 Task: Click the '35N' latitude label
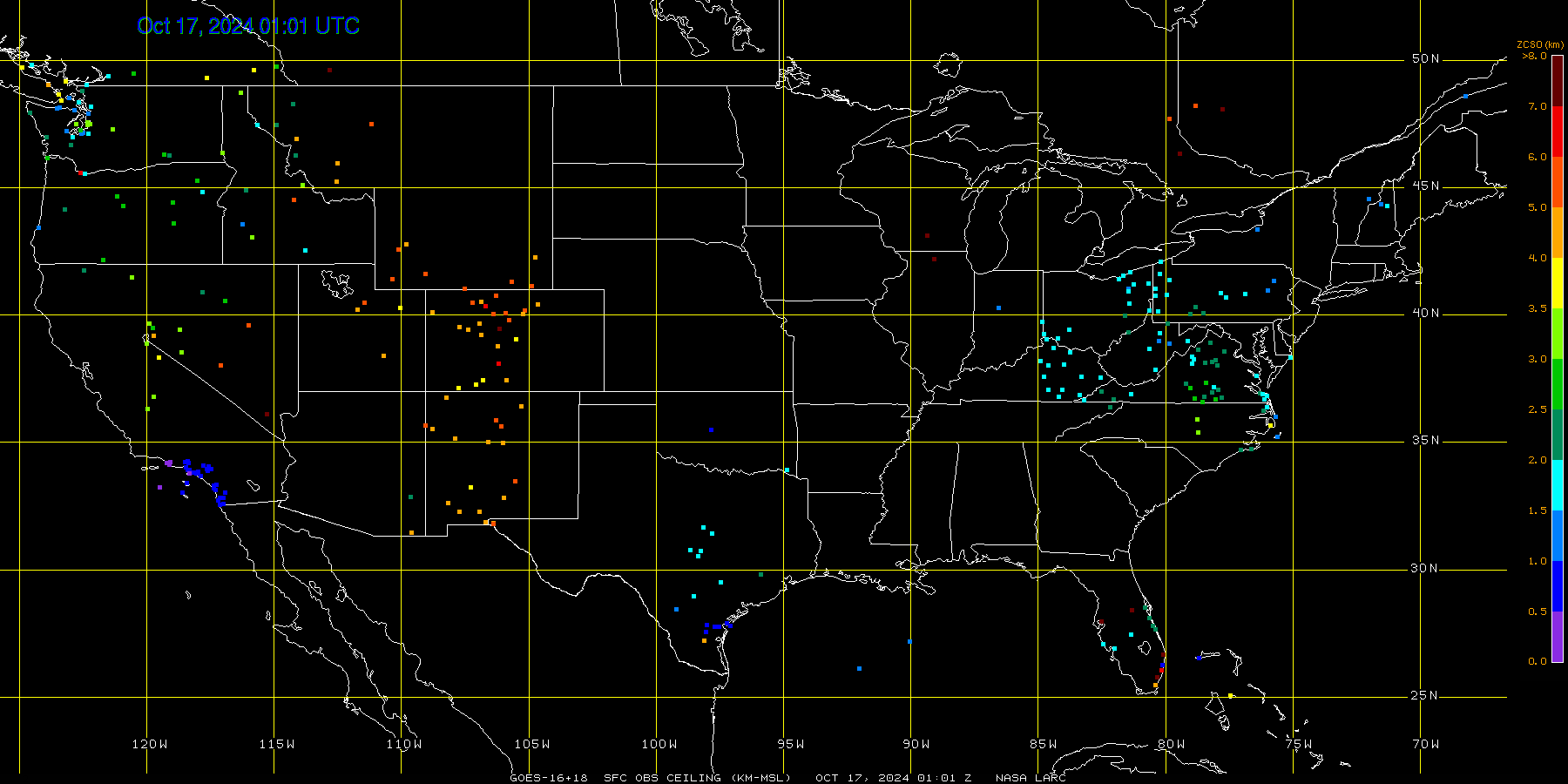coord(1425,441)
